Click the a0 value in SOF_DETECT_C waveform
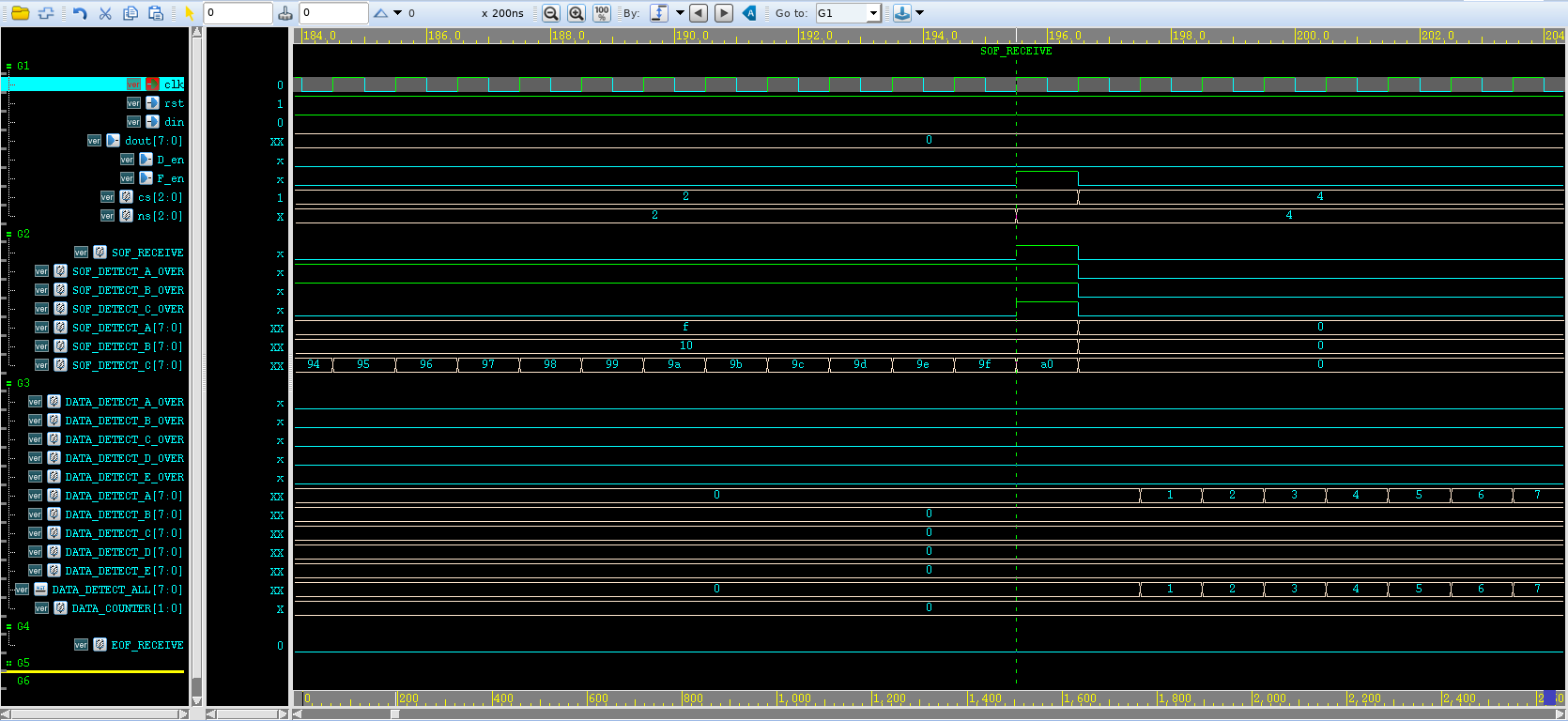Screen dimensions: 1568x721 [1047, 364]
